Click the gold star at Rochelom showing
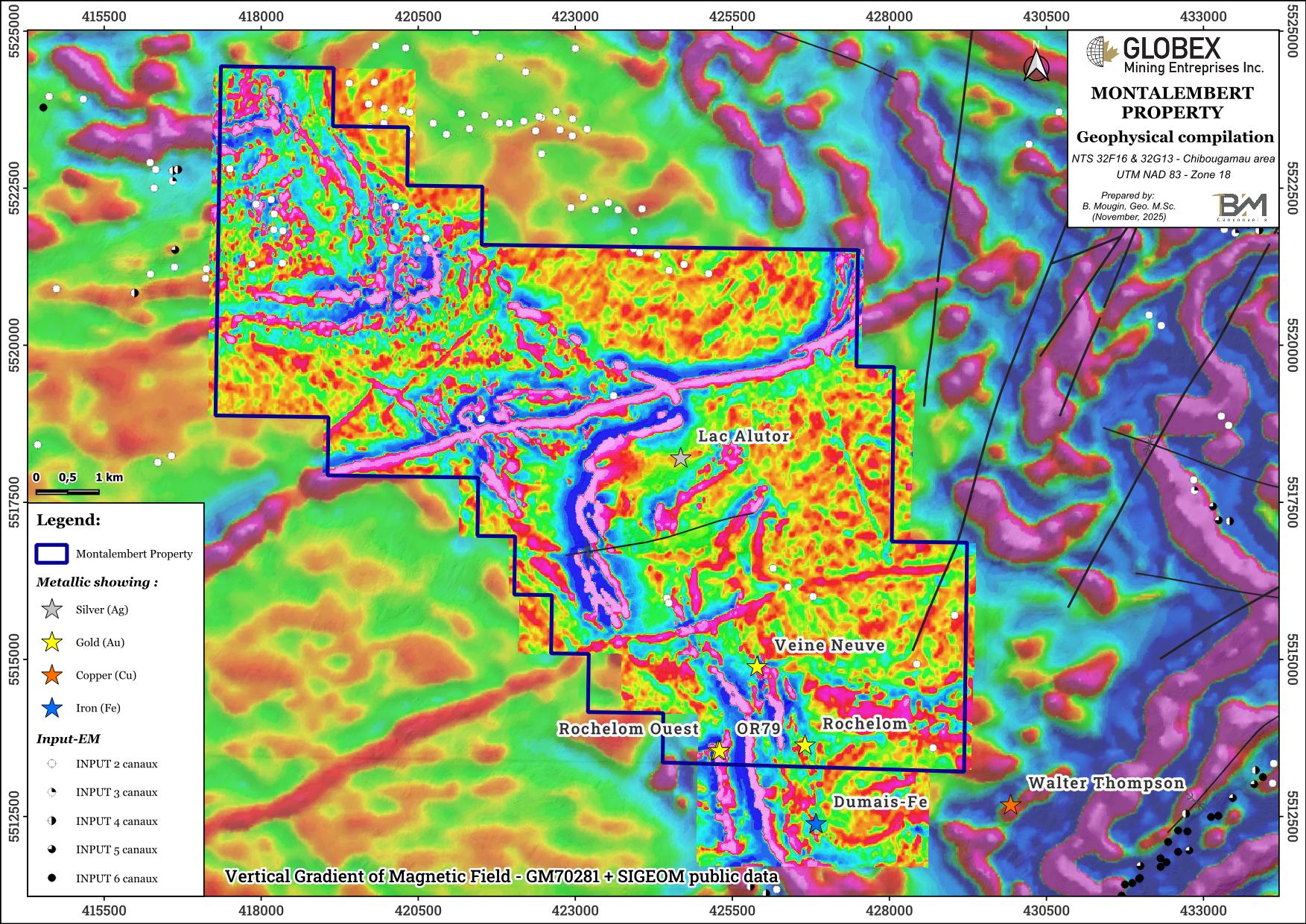This screenshot has height=924, width=1306. tap(804, 745)
